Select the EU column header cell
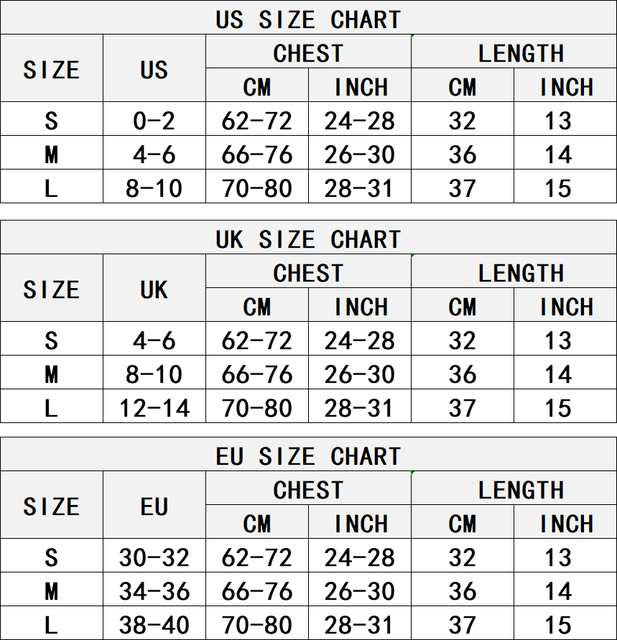Image resolution: width=617 pixels, height=640 pixels. click(154, 507)
